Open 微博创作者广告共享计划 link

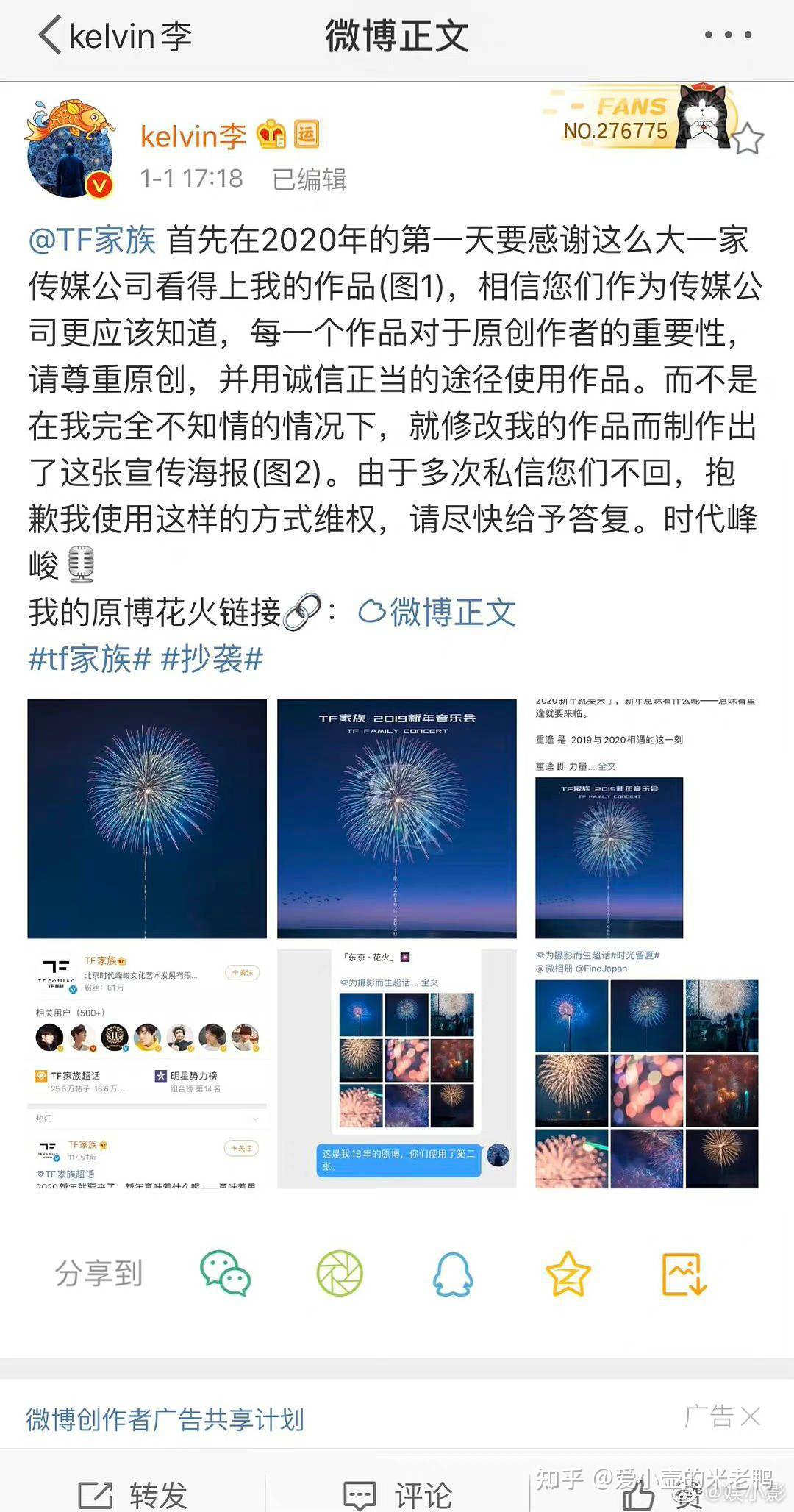(x=165, y=1419)
